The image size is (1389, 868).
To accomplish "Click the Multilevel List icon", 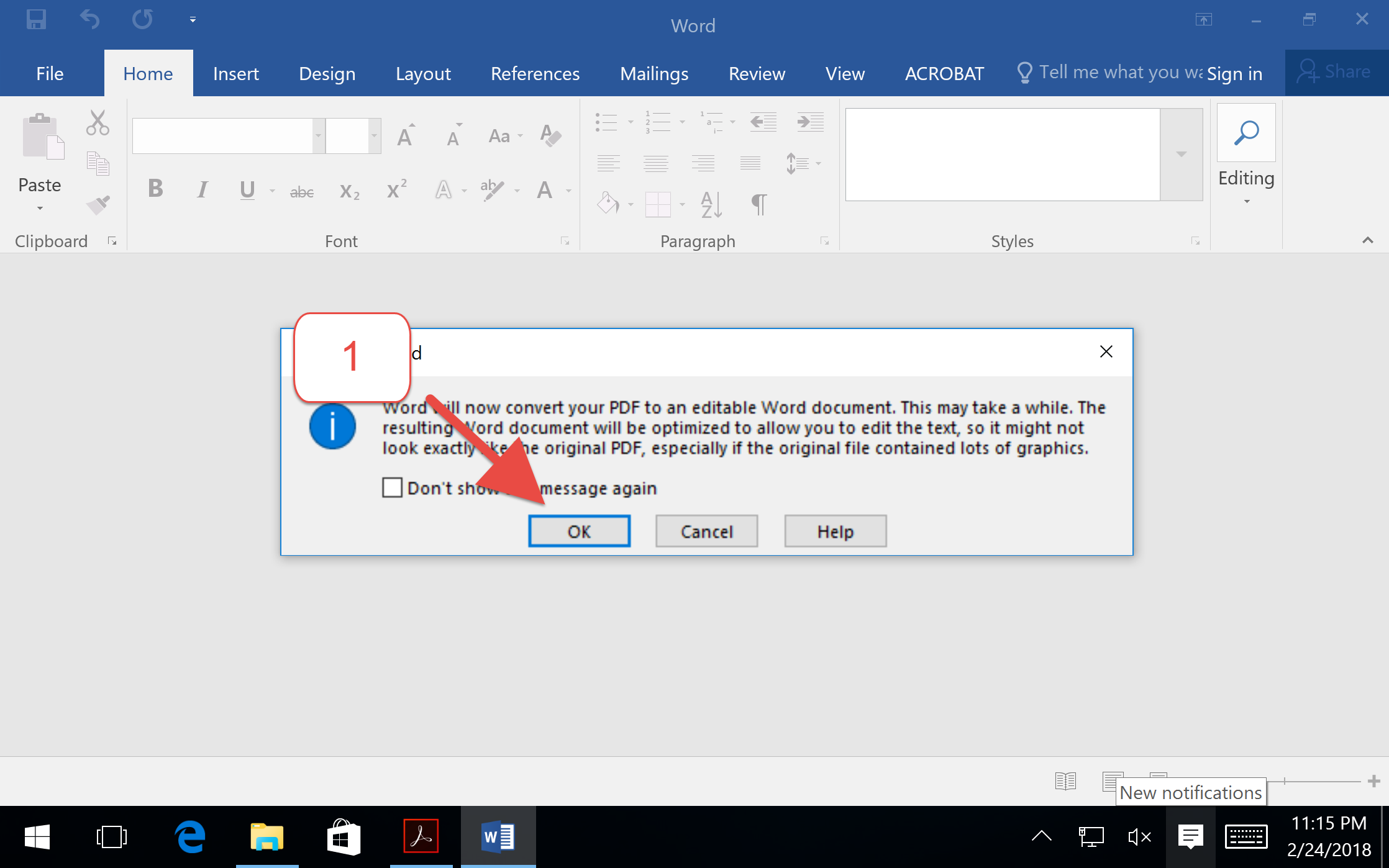I will [x=711, y=122].
